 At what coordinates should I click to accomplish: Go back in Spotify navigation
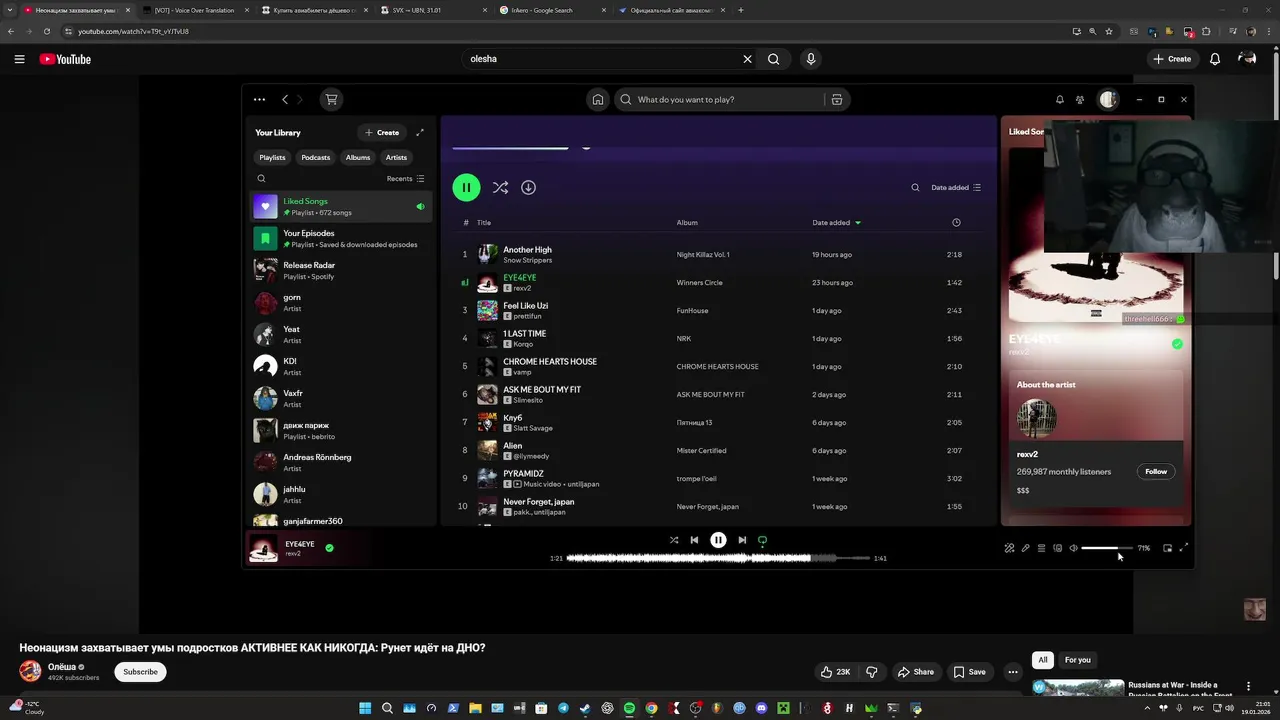[285, 99]
